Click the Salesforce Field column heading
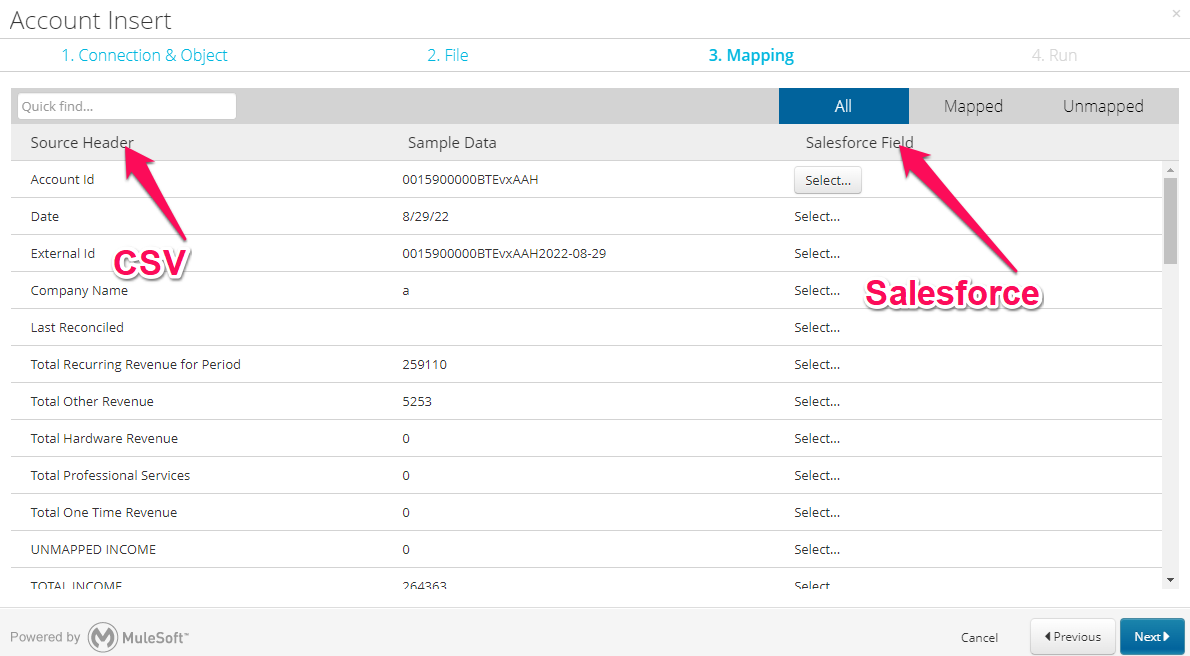This screenshot has height=656, width=1190. click(859, 142)
